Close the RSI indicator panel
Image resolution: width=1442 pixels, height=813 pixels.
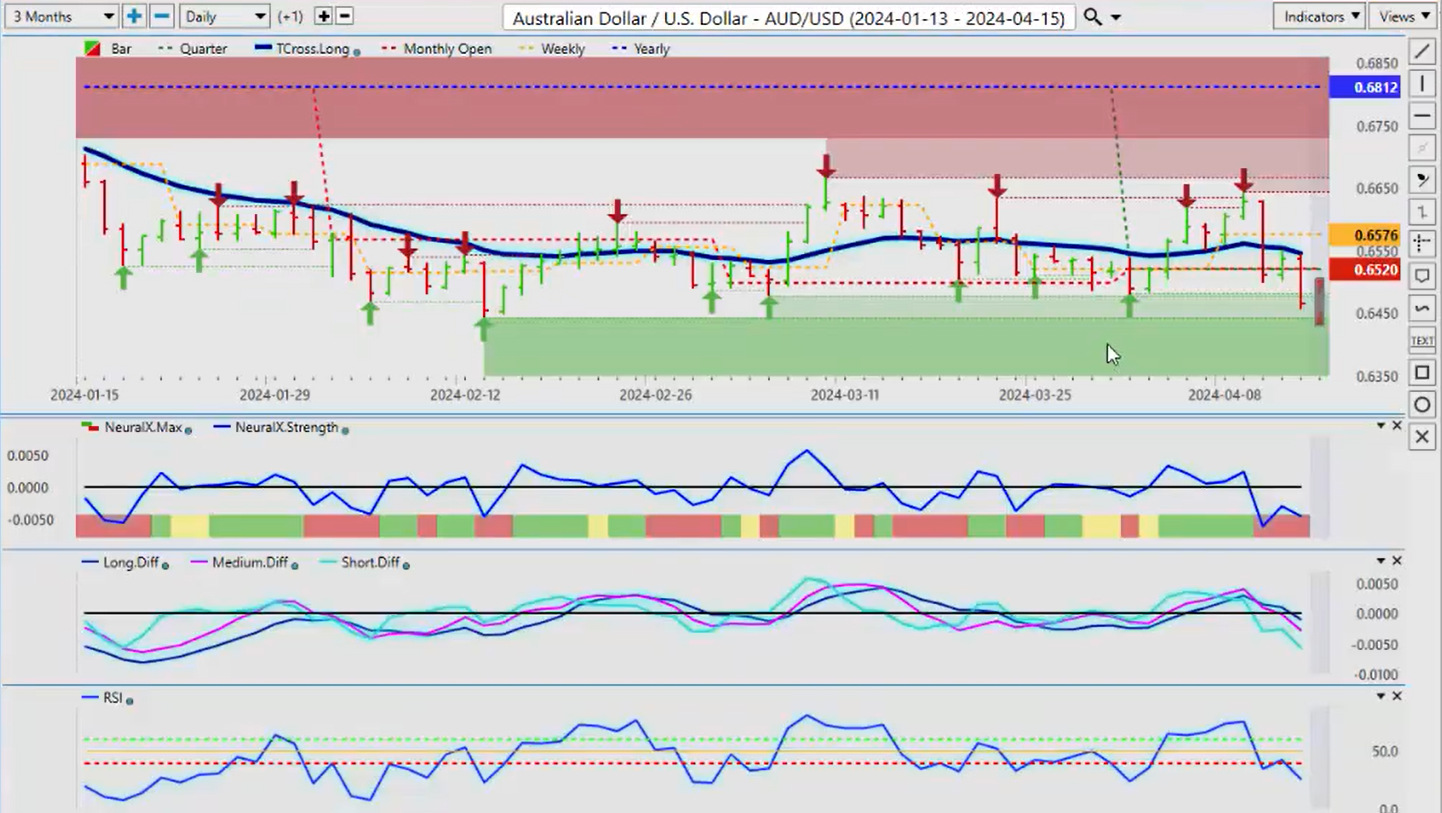tap(1397, 696)
